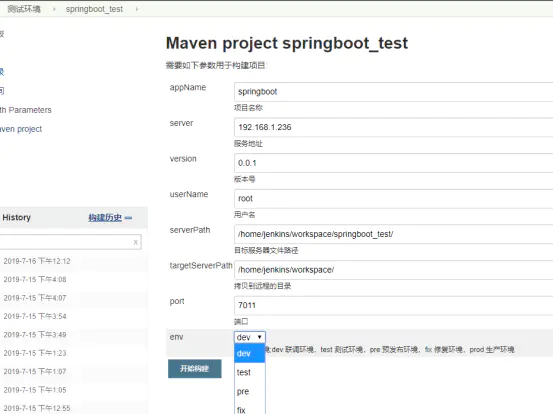Focus the port field showing 7011

click(393, 305)
